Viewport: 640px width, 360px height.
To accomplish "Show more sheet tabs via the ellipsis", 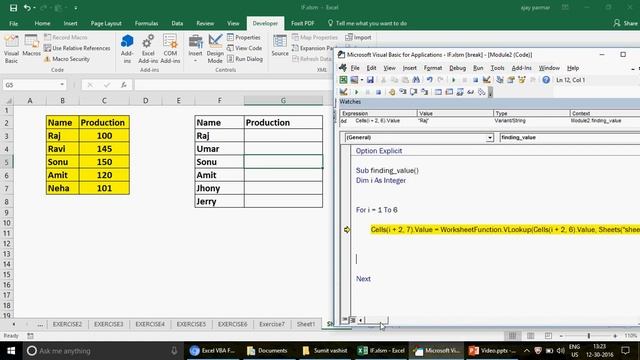I will 40,324.
